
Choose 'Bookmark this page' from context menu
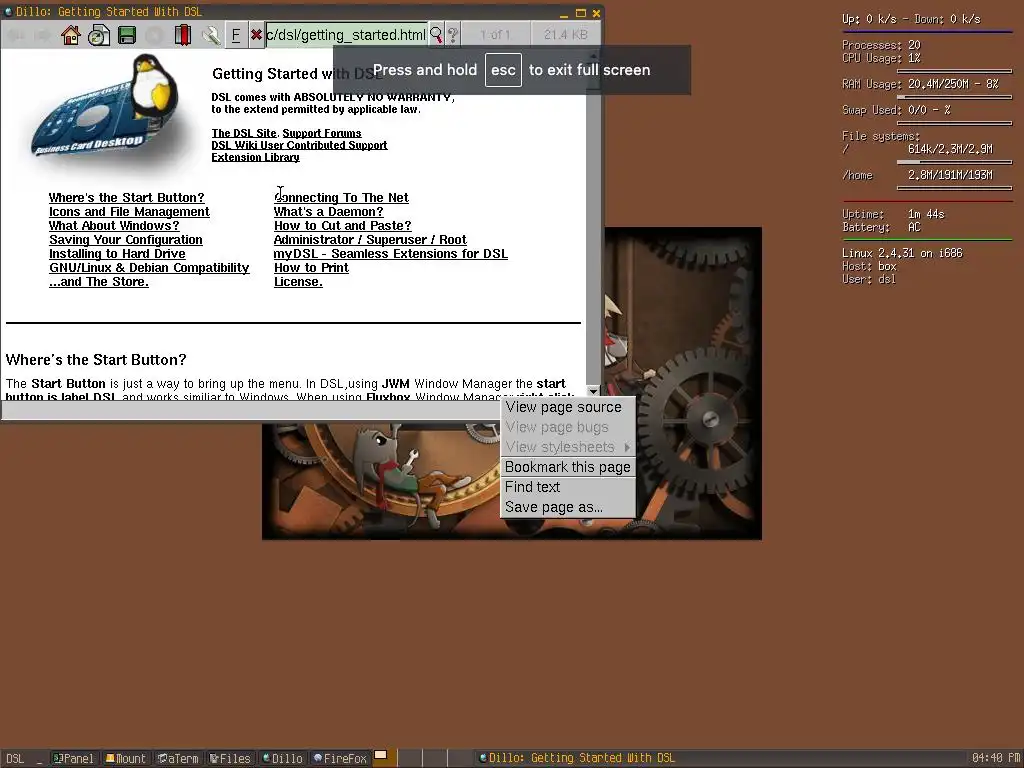click(568, 467)
